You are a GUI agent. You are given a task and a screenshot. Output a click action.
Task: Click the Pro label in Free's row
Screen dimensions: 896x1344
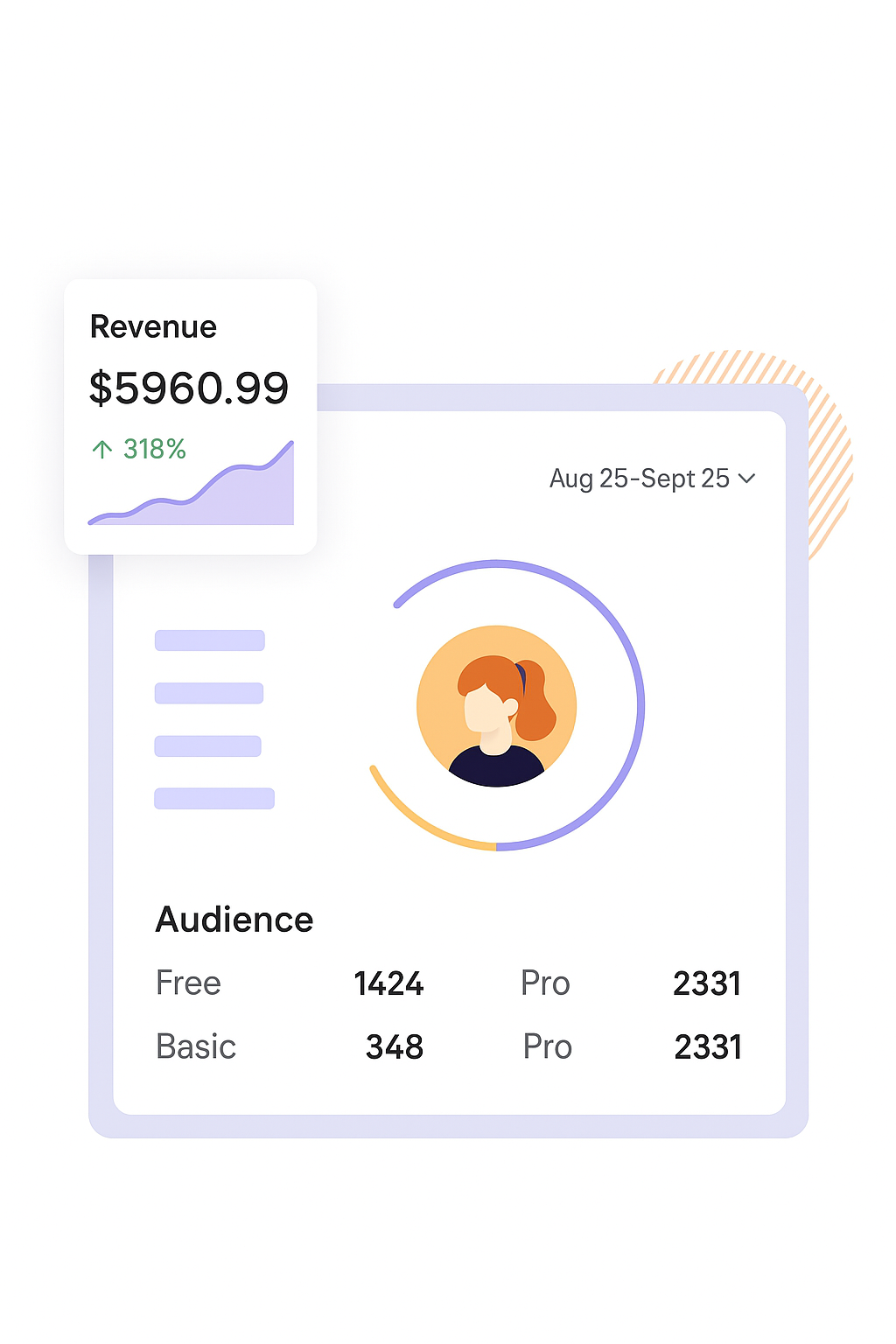pos(545,983)
